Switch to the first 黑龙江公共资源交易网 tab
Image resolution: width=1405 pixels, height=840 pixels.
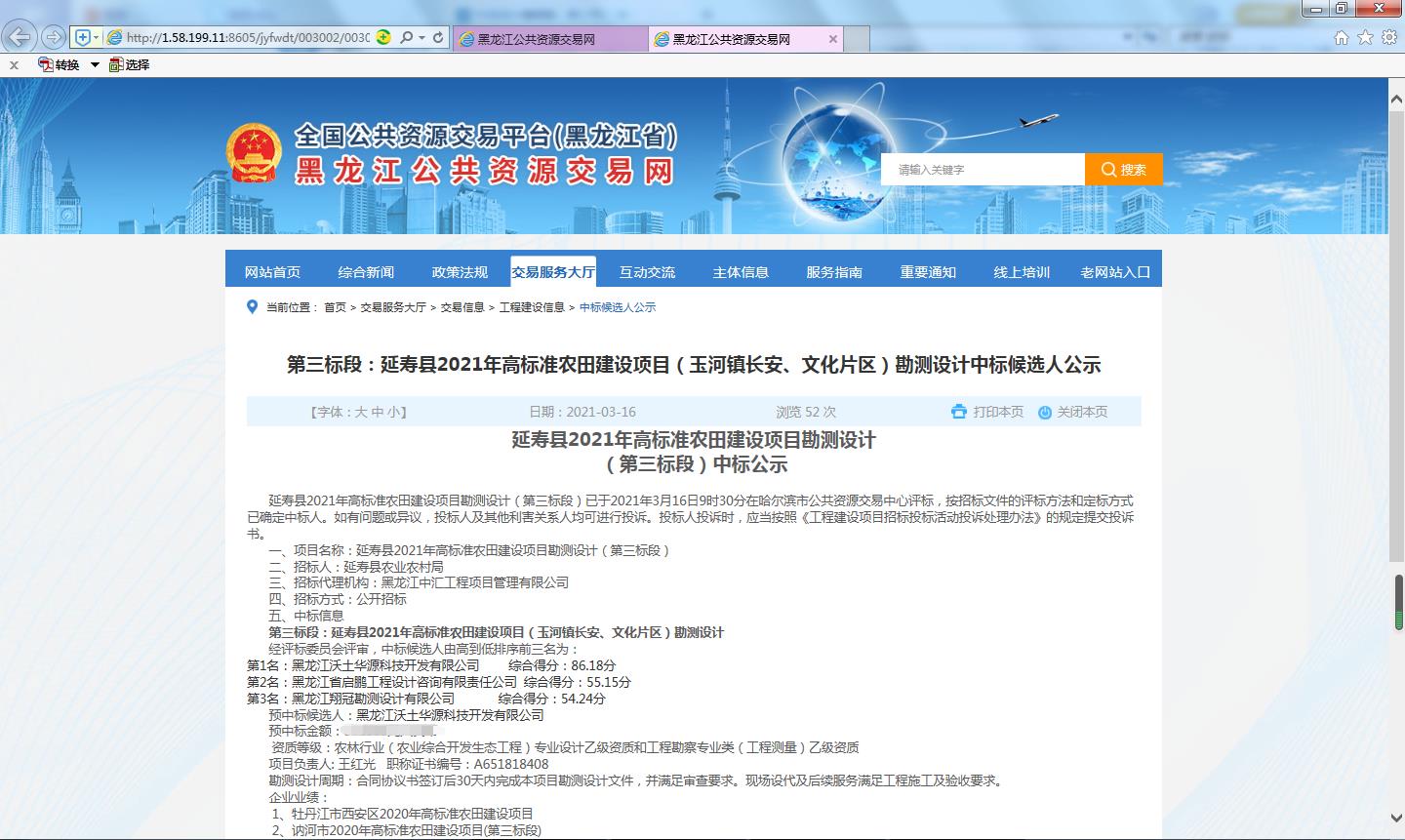coord(537,40)
